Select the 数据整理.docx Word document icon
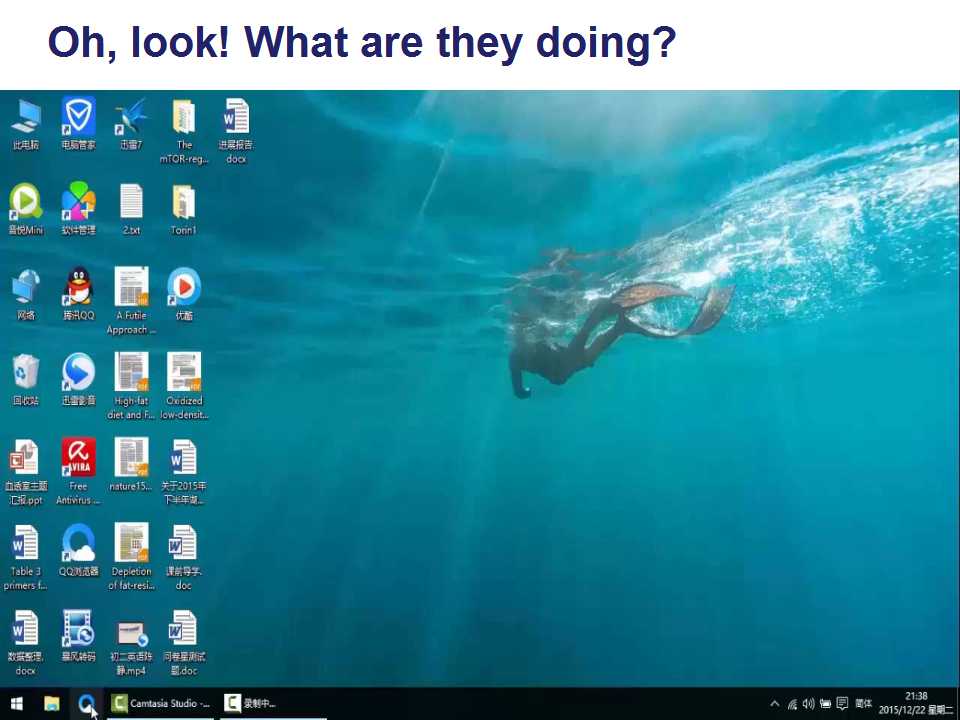Image resolution: width=960 pixels, height=720 pixels. [26, 628]
